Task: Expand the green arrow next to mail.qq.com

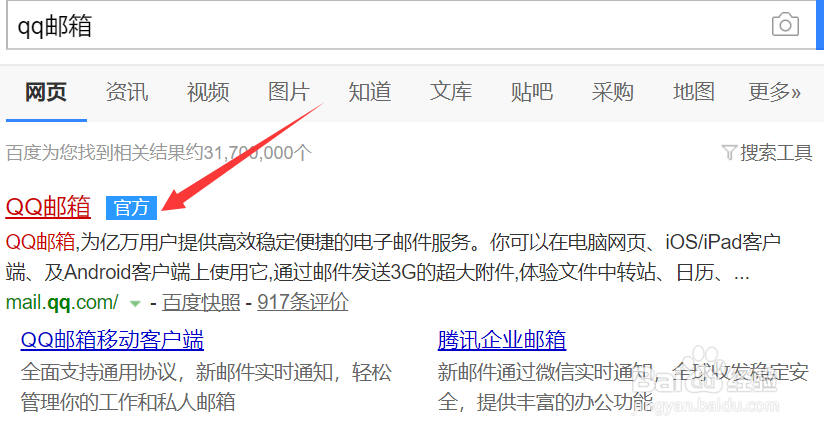Action: (x=135, y=304)
